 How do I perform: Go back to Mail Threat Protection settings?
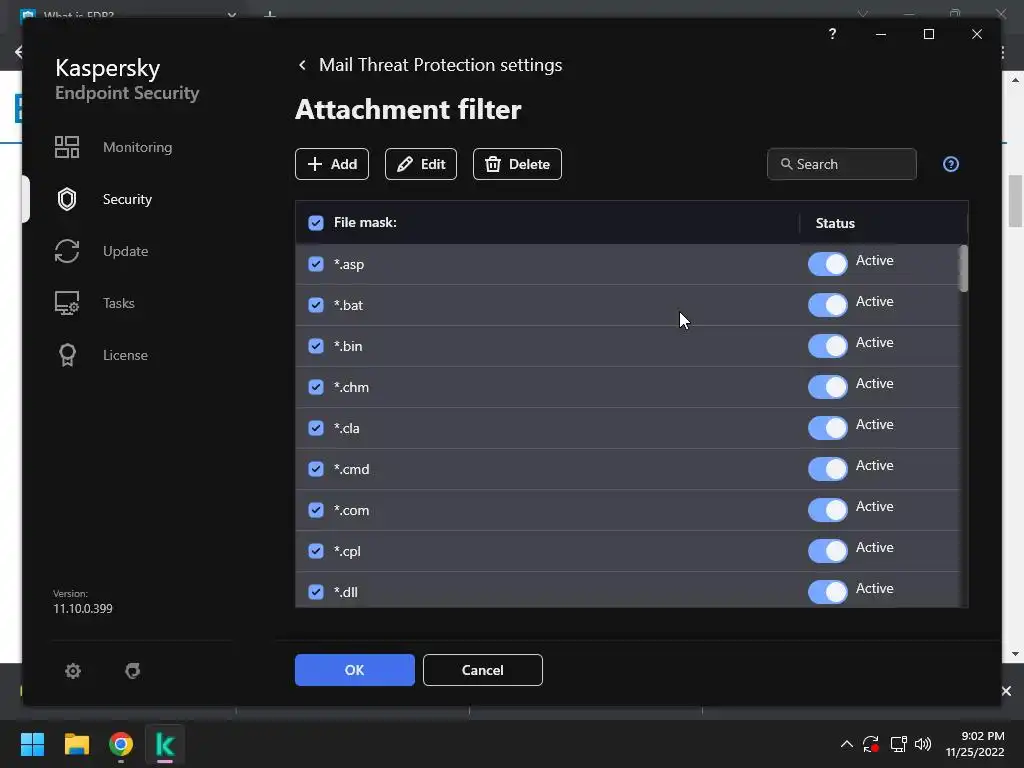(302, 65)
